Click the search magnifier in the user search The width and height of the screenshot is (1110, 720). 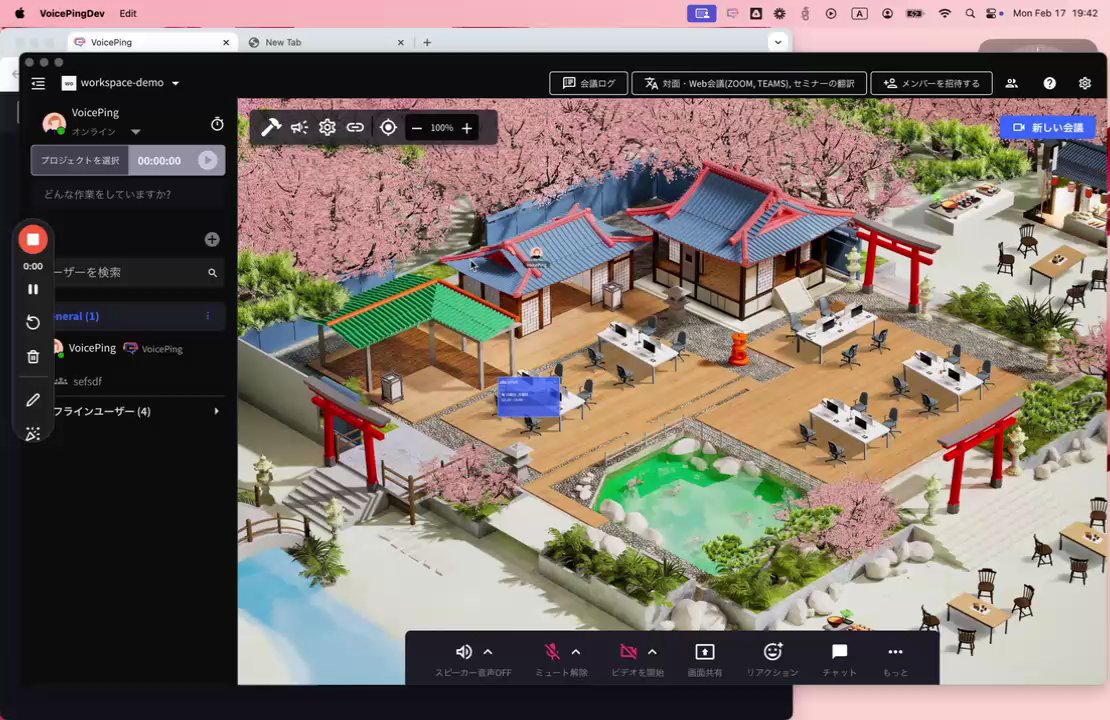(212, 273)
